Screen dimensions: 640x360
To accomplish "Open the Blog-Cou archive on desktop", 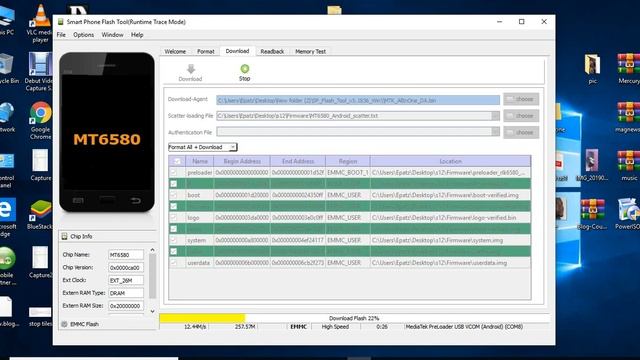I will (592, 210).
